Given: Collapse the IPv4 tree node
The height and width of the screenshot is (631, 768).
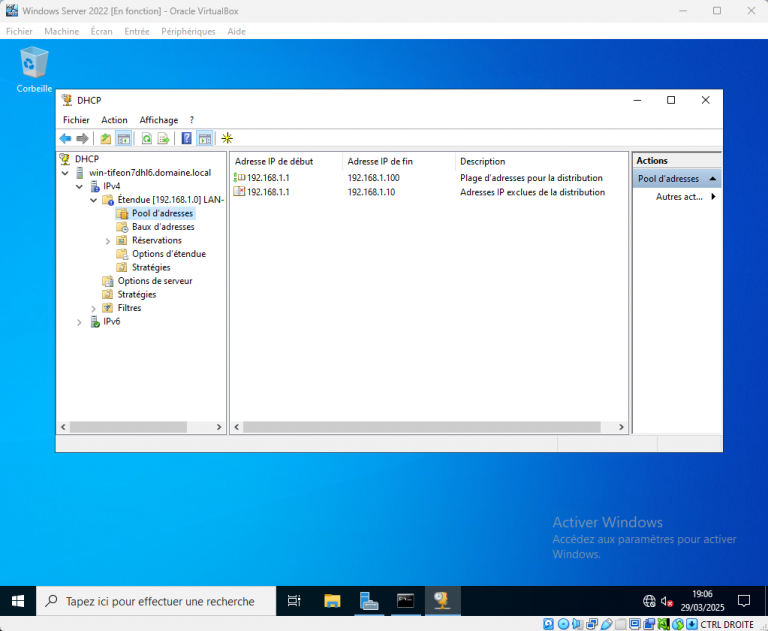Looking at the screenshot, I should pos(80,186).
